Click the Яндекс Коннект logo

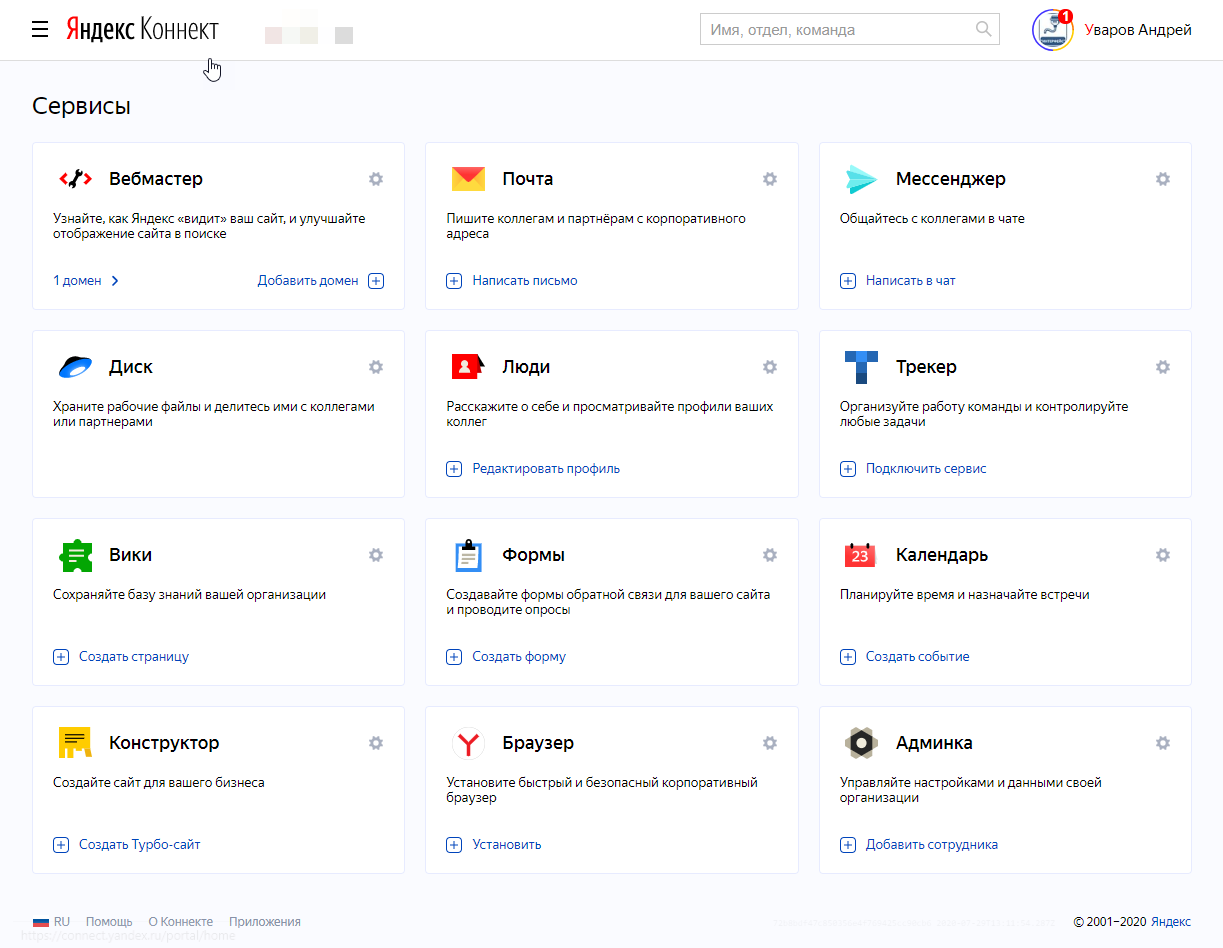coord(142,29)
